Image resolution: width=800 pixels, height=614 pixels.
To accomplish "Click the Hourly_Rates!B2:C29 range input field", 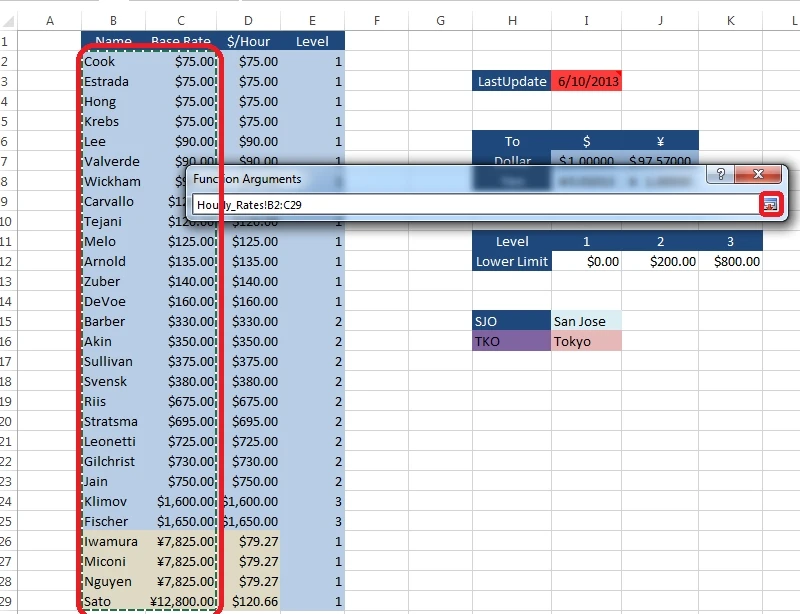I will point(475,204).
